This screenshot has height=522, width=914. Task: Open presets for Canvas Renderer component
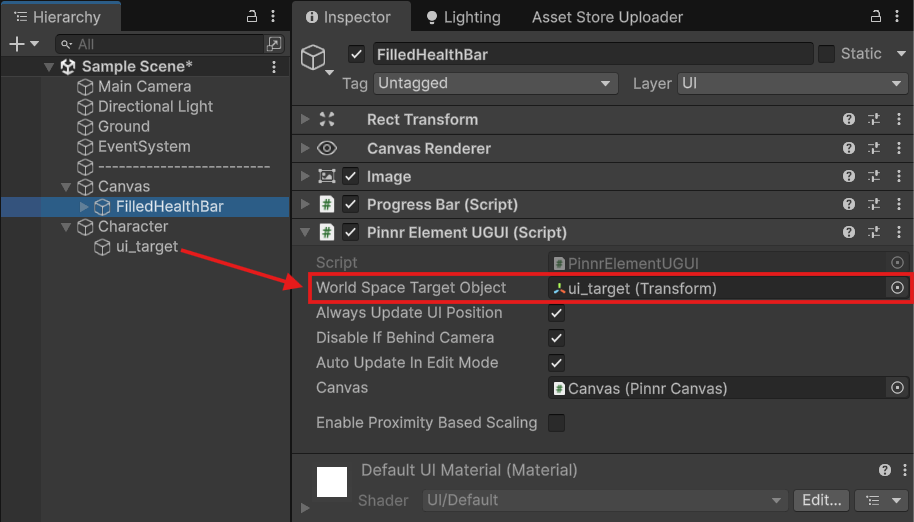pyautogui.click(x=873, y=148)
